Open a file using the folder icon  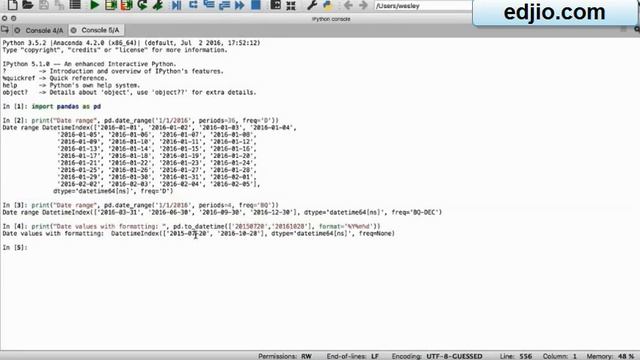[28, 5]
